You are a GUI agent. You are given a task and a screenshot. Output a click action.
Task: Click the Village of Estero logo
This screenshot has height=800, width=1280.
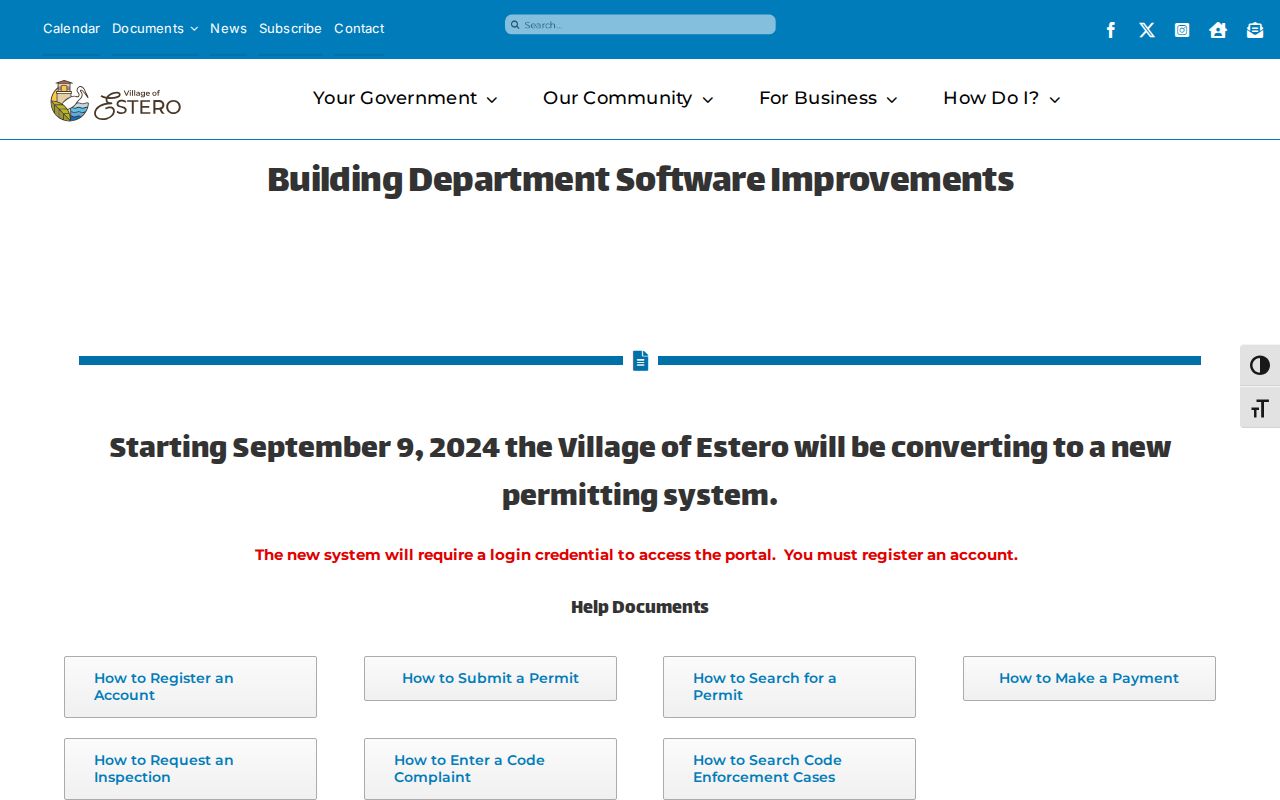click(116, 100)
